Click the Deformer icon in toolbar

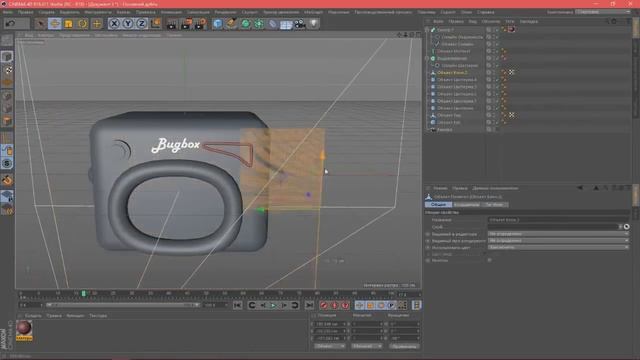pyautogui.click(x=272, y=24)
